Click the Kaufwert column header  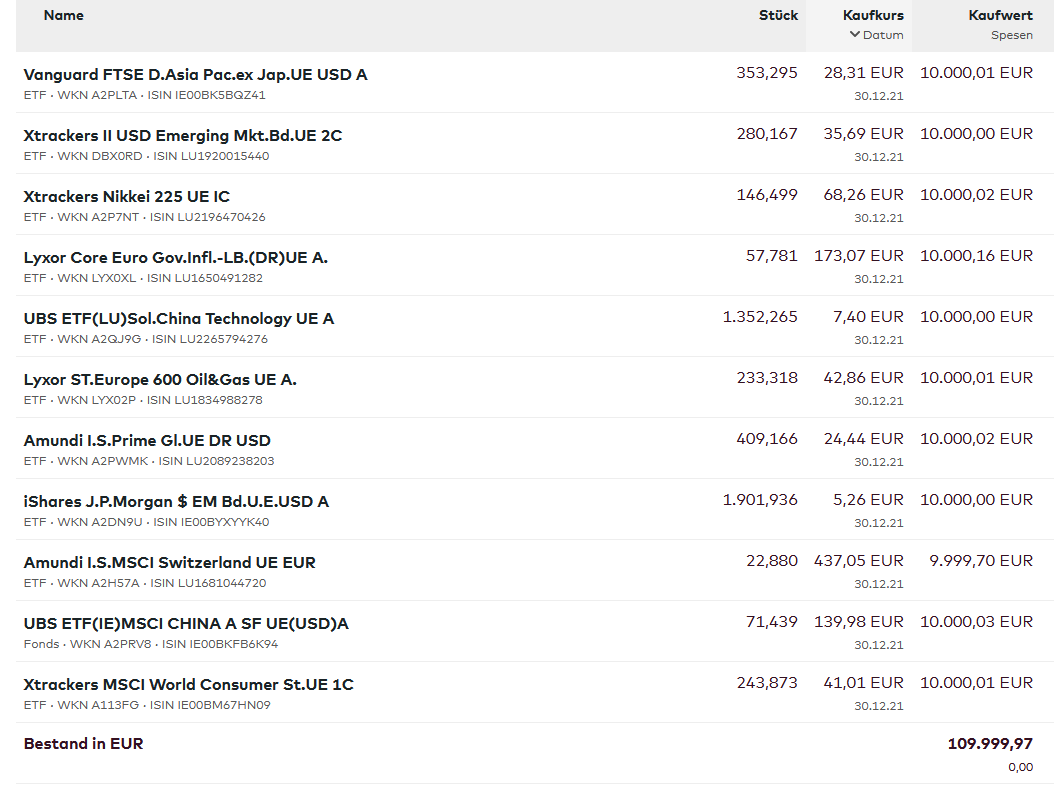1000,16
